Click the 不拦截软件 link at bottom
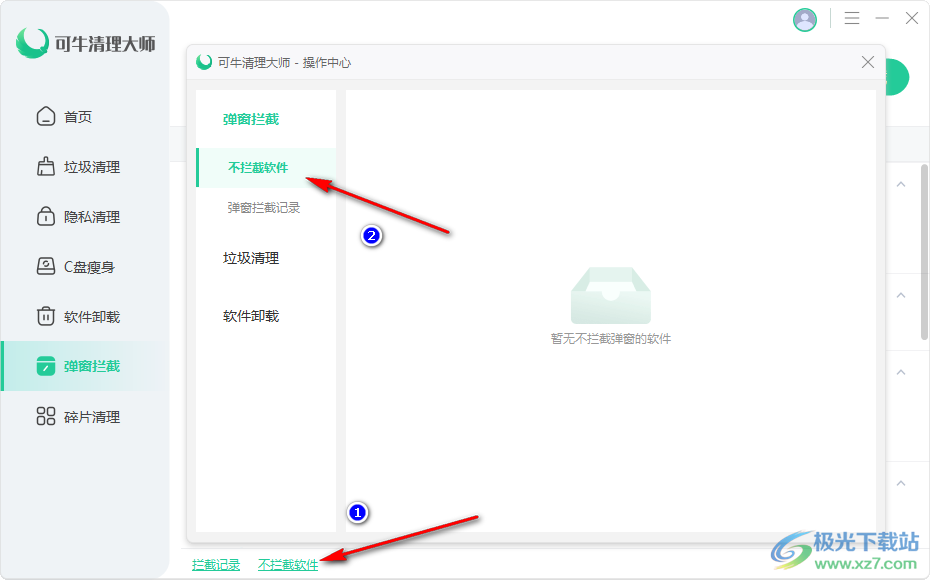Image resolution: width=930 pixels, height=580 pixels. [x=288, y=565]
